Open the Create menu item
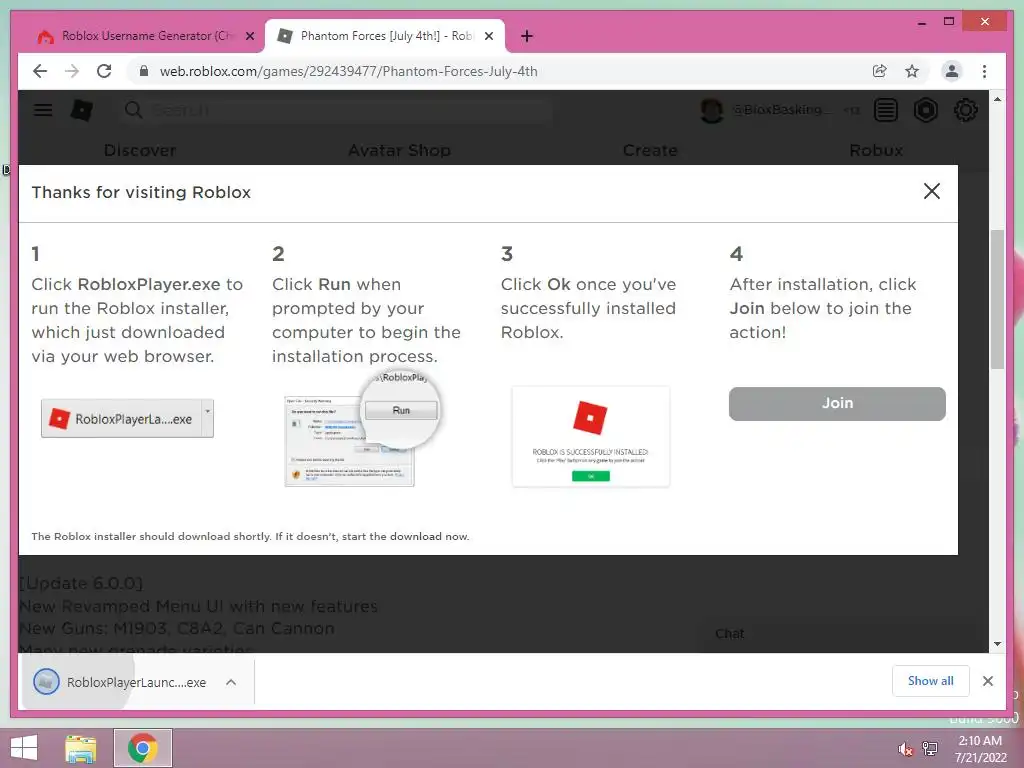Image resolution: width=1024 pixels, height=768 pixels. (x=650, y=150)
